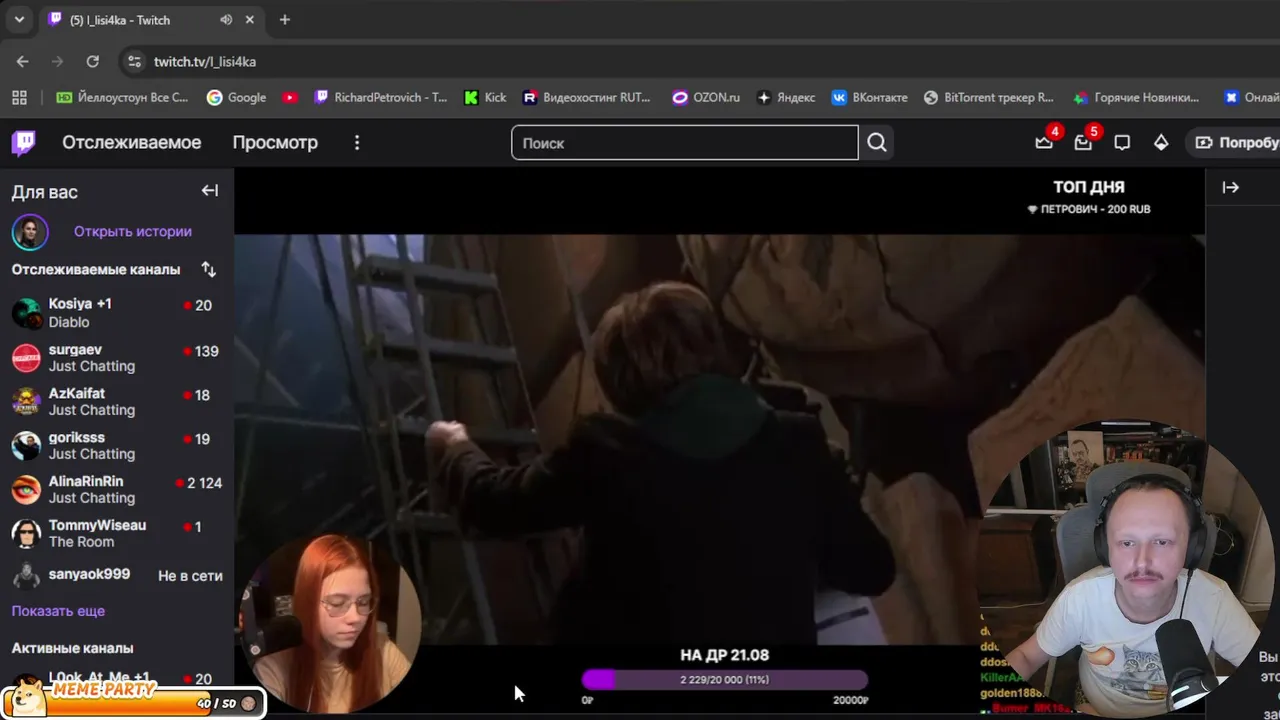Open the Горячие Новинки bookmark
This screenshot has height=720, width=1280.
(1136, 97)
